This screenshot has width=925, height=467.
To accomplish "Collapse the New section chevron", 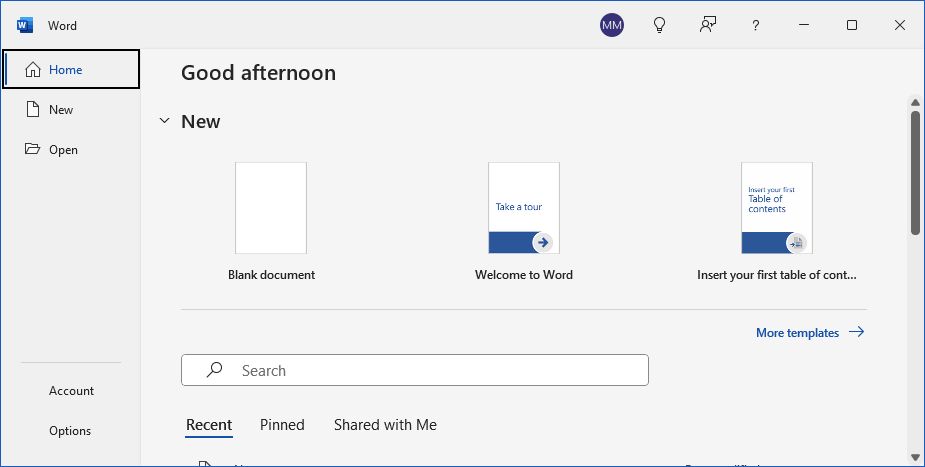I will 165,121.
